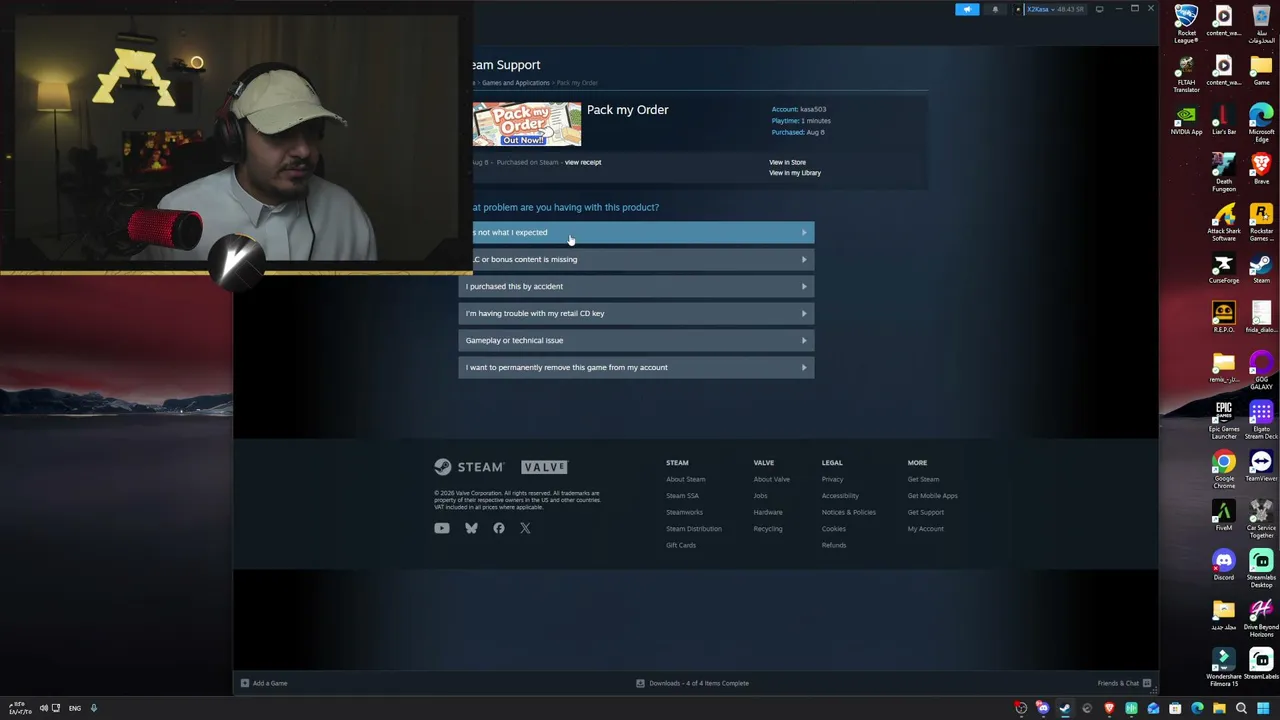This screenshot has height=720, width=1280.
Task: Open the view receipt link
Action: 583,162
